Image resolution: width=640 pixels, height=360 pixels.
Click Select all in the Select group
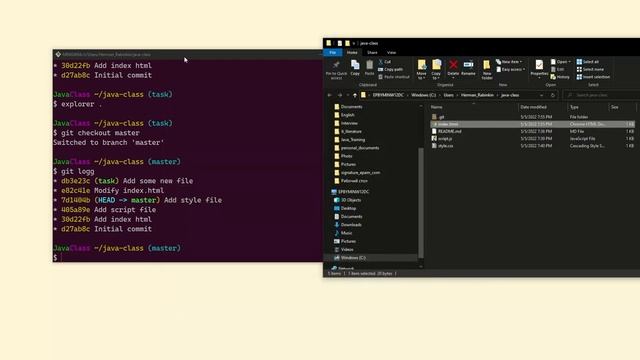(588, 62)
